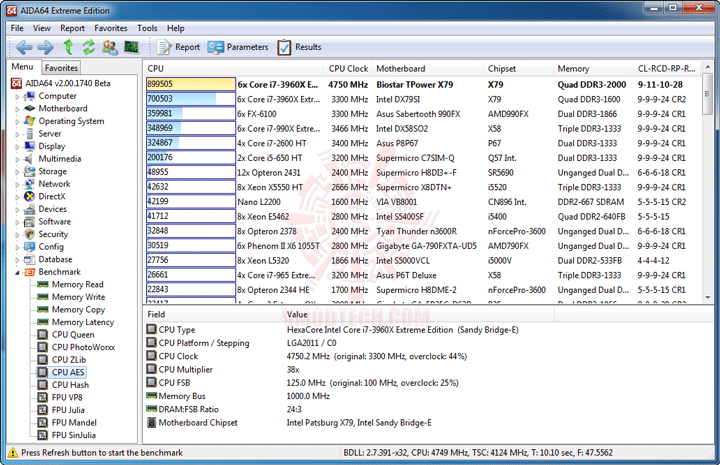Go up one level with green arrow
Image resolution: width=720 pixels, height=465 pixels.
click(x=68, y=47)
